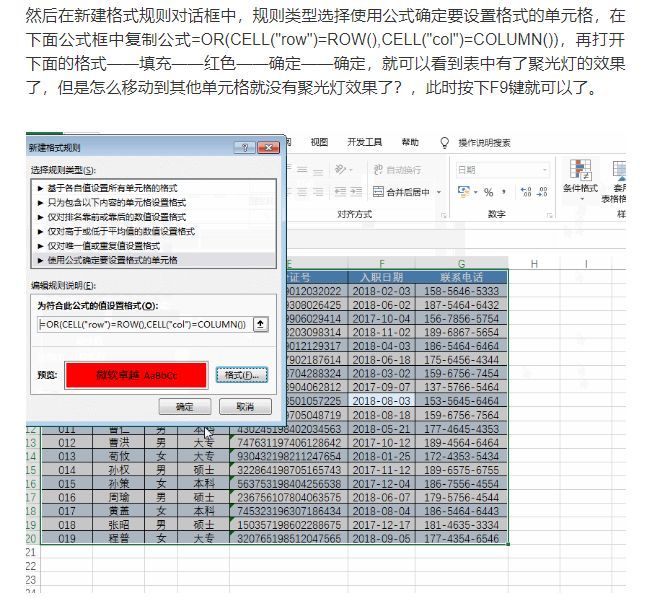Click cell 2018-09-05

point(382,538)
